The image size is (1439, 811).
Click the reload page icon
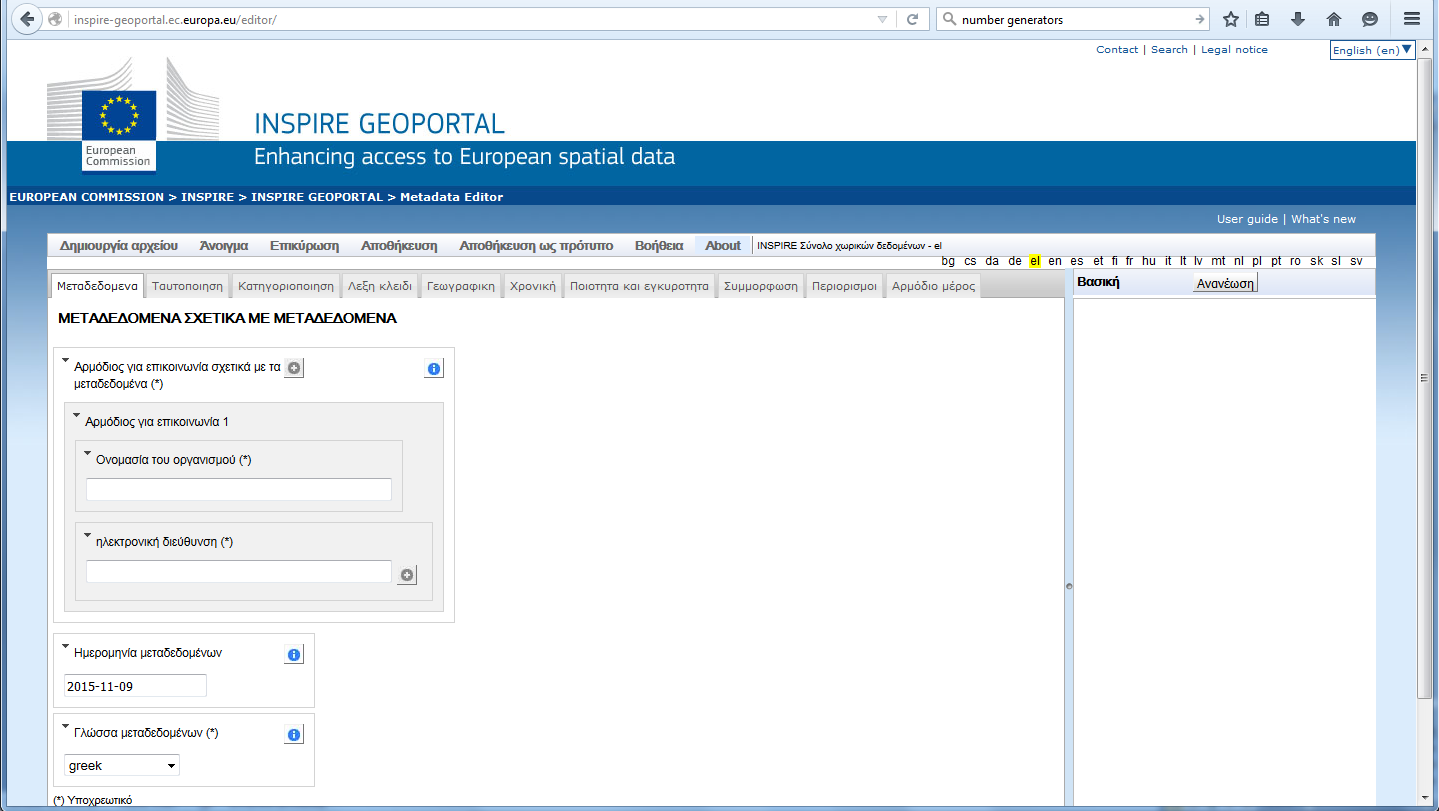point(912,19)
